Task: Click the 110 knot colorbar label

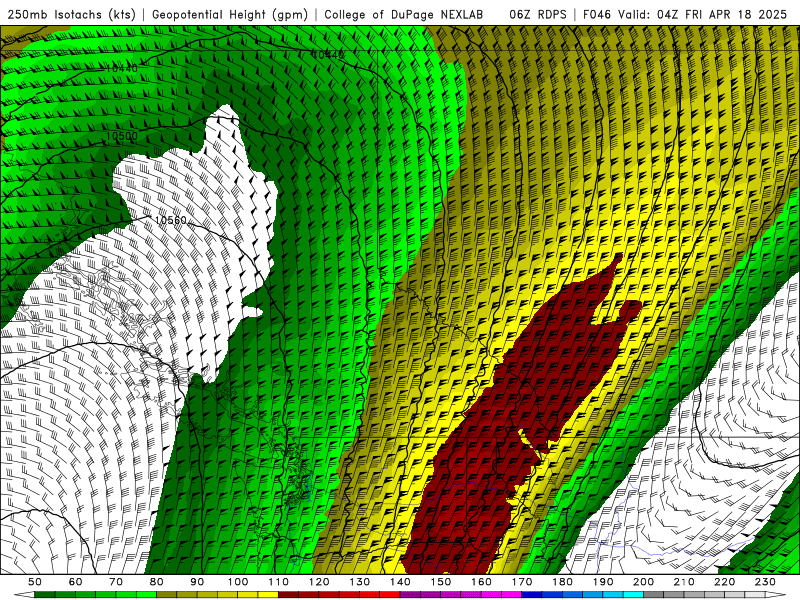Action: [x=279, y=582]
